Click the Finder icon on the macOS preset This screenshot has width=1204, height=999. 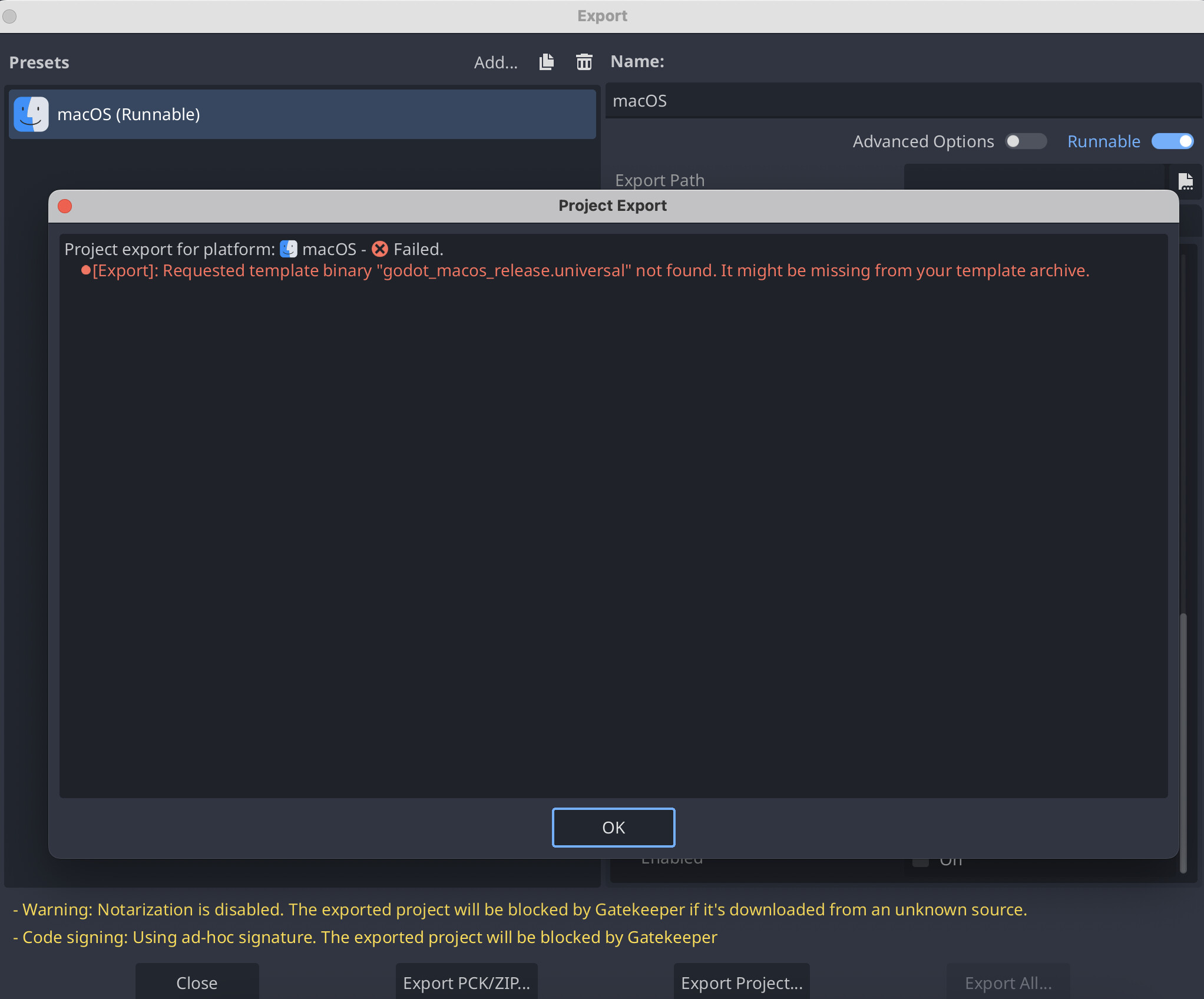tap(31, 114)
